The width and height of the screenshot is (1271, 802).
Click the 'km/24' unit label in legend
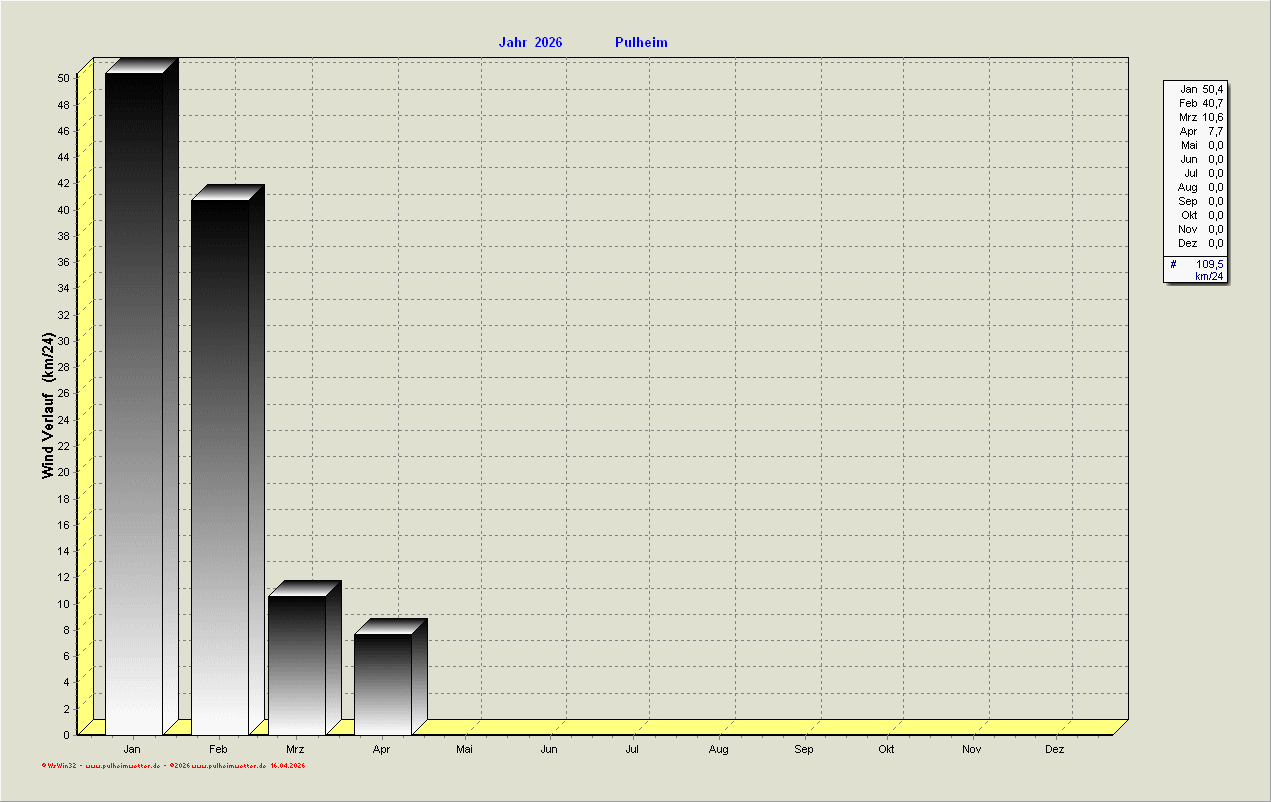[x=1208, y=276]
